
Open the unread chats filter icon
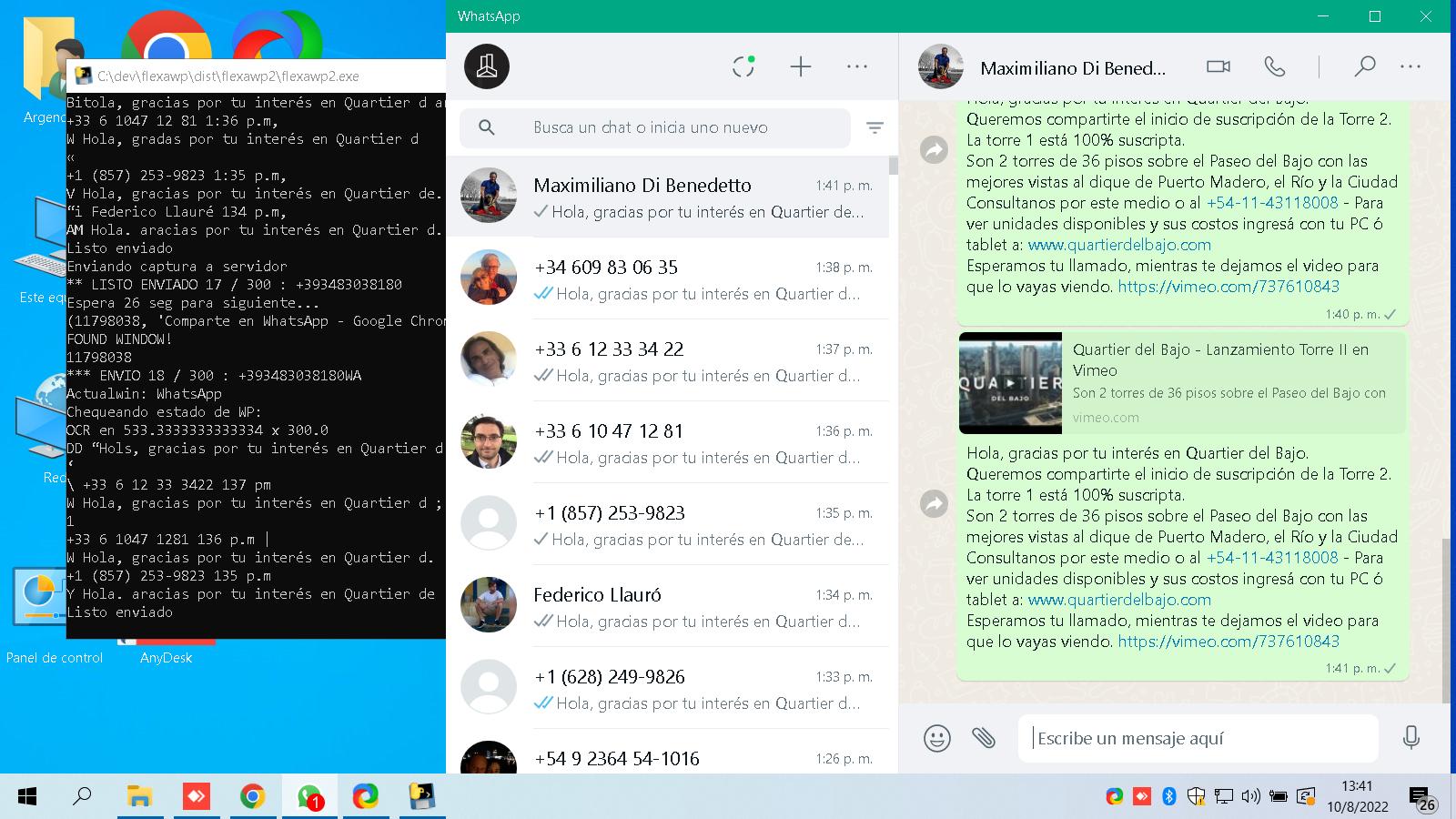pyautogui.click(x=875, y=128)
